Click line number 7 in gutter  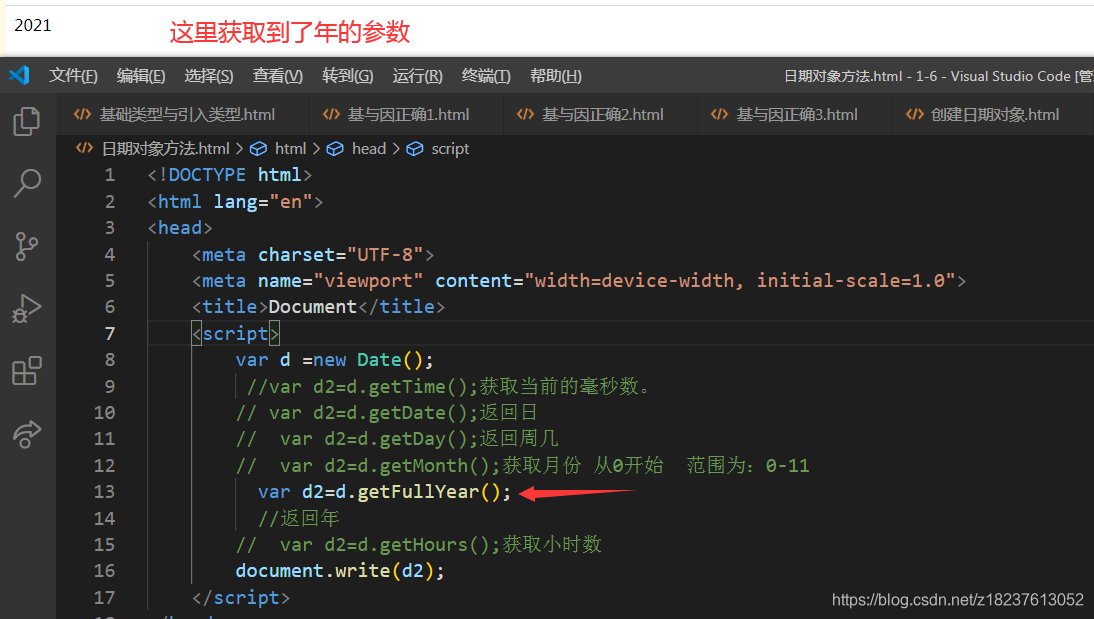pos(110,334)
